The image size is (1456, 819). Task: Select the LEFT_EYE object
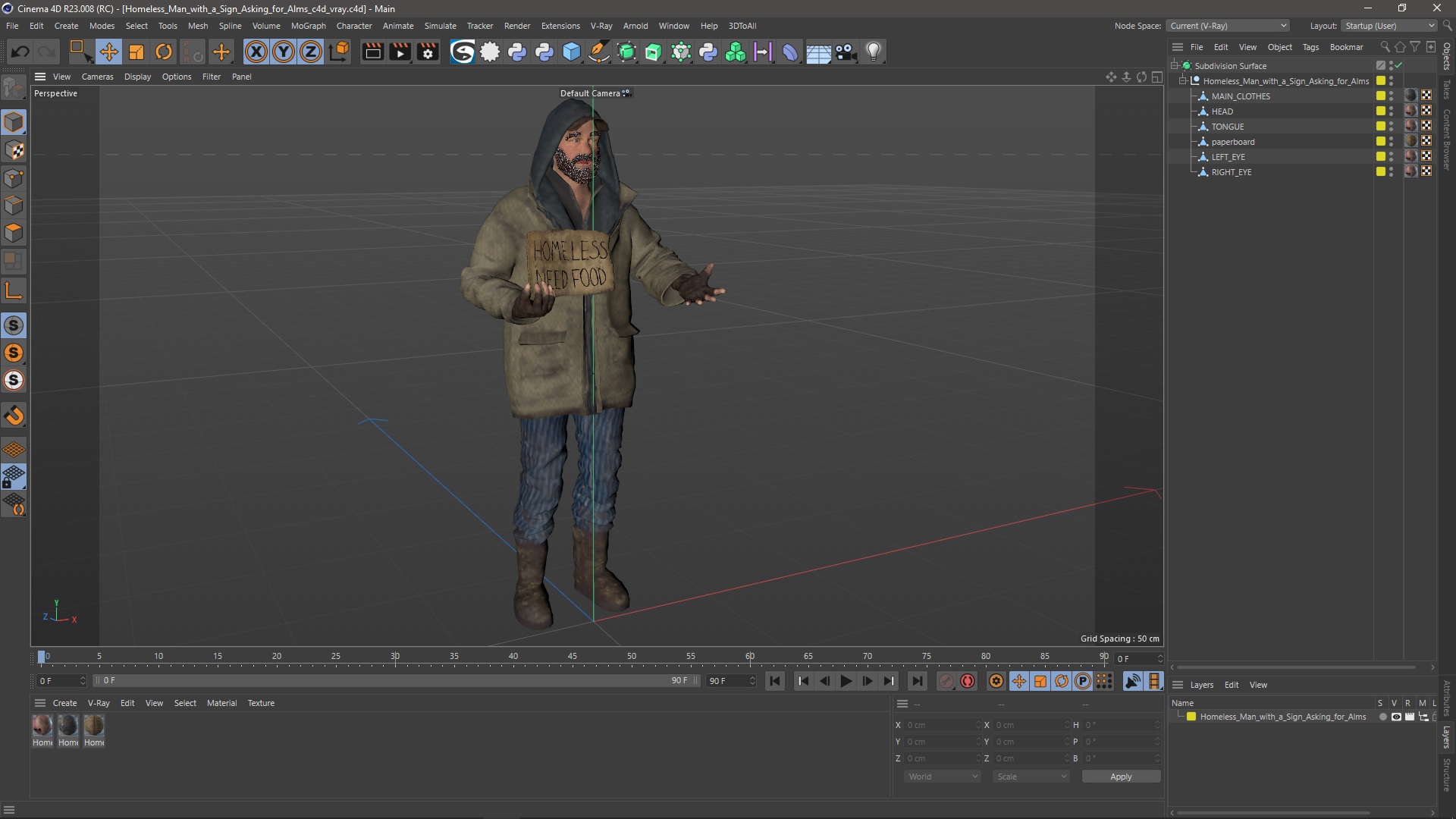pos(1228,157)
